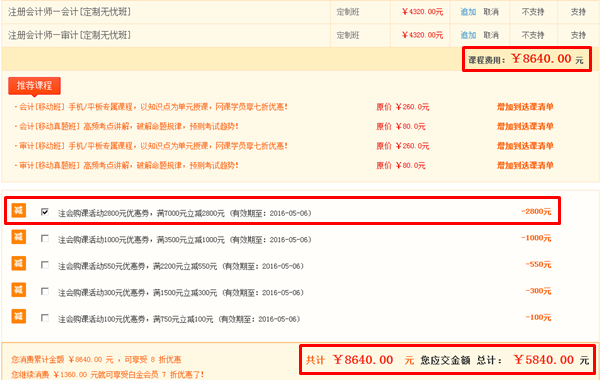Uncheck the 2800元 coupon checkbox
This screenshot has width=600, height=380.
click(45, 212)
